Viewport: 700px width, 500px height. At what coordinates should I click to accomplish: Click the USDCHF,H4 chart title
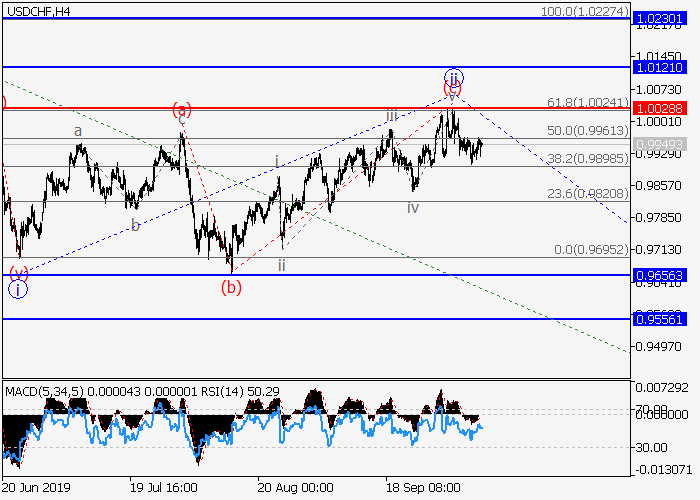[x=37, y=10]
